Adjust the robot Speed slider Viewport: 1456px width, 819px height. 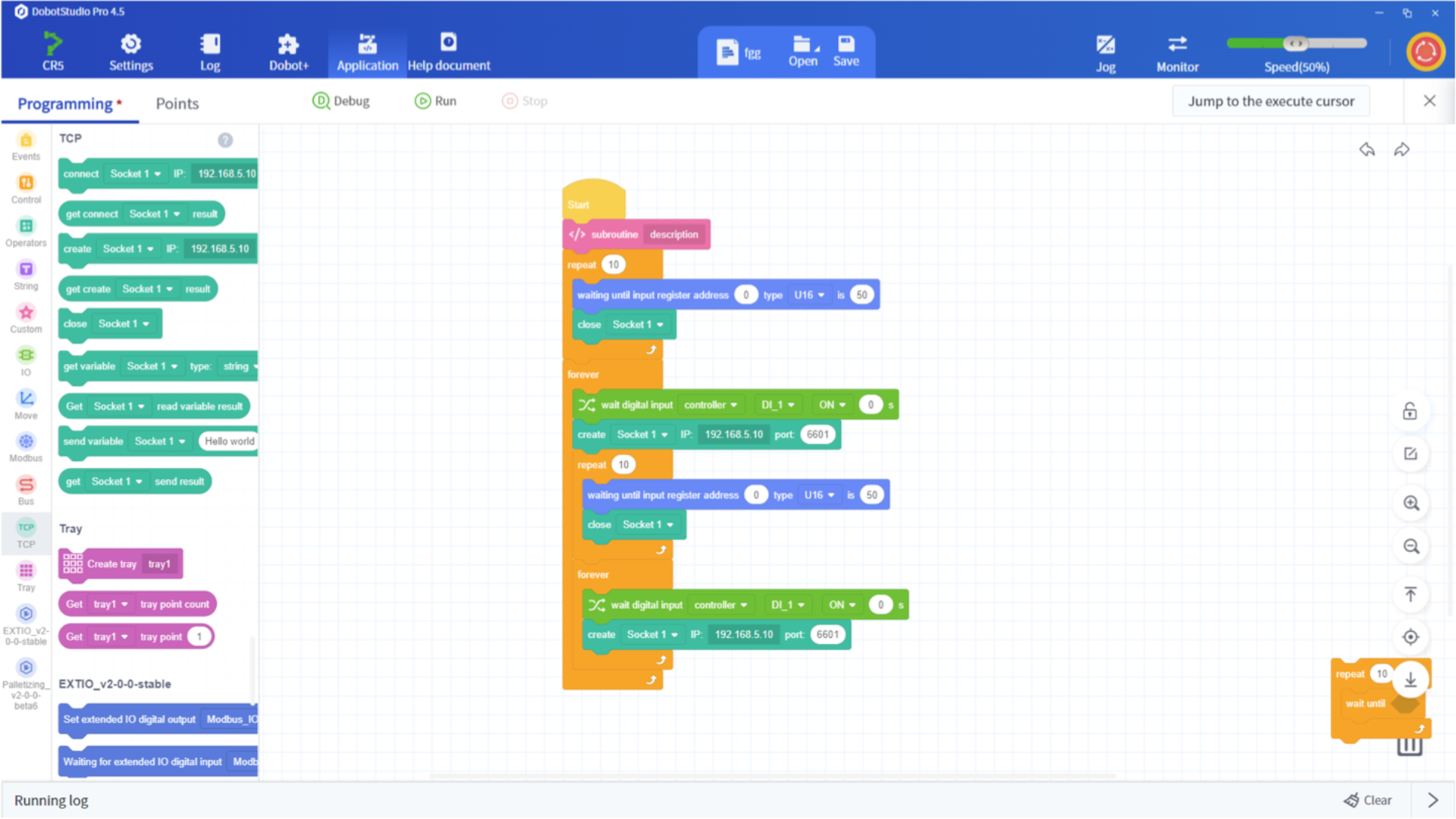pos(1297,44)
